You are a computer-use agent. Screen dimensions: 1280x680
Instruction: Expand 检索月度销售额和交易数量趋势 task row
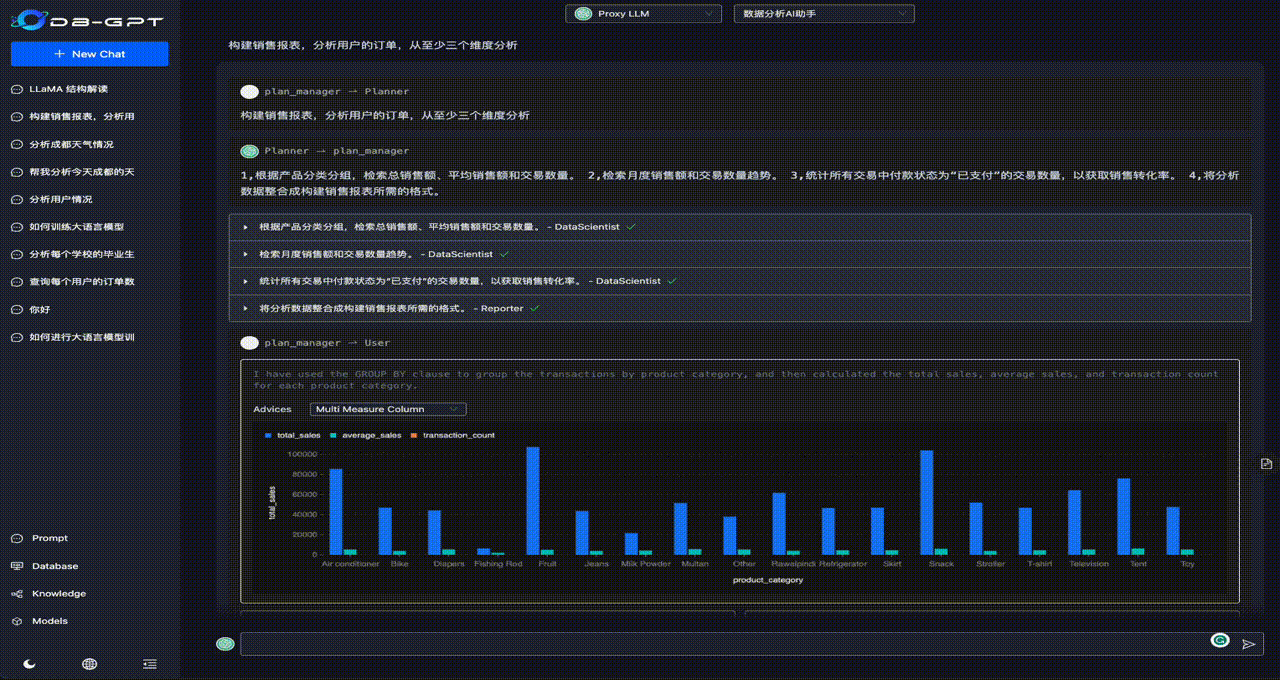[740, 254]
